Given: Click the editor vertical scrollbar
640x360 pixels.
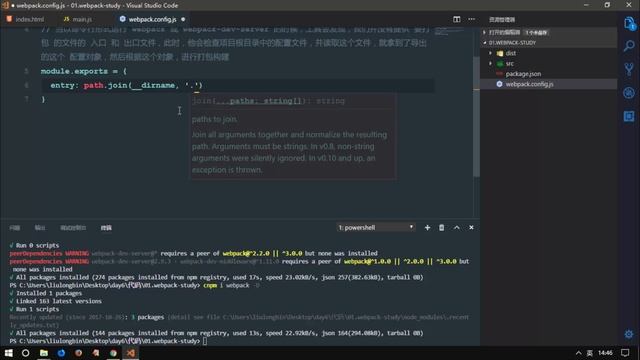Looking at the screenshot, I should coord(476,116).
